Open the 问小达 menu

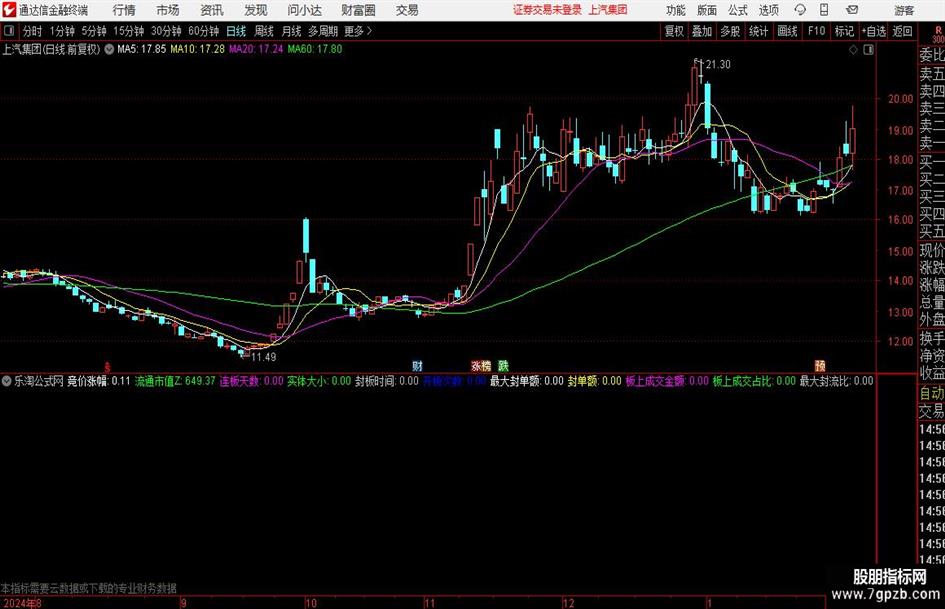pos(304,10)
